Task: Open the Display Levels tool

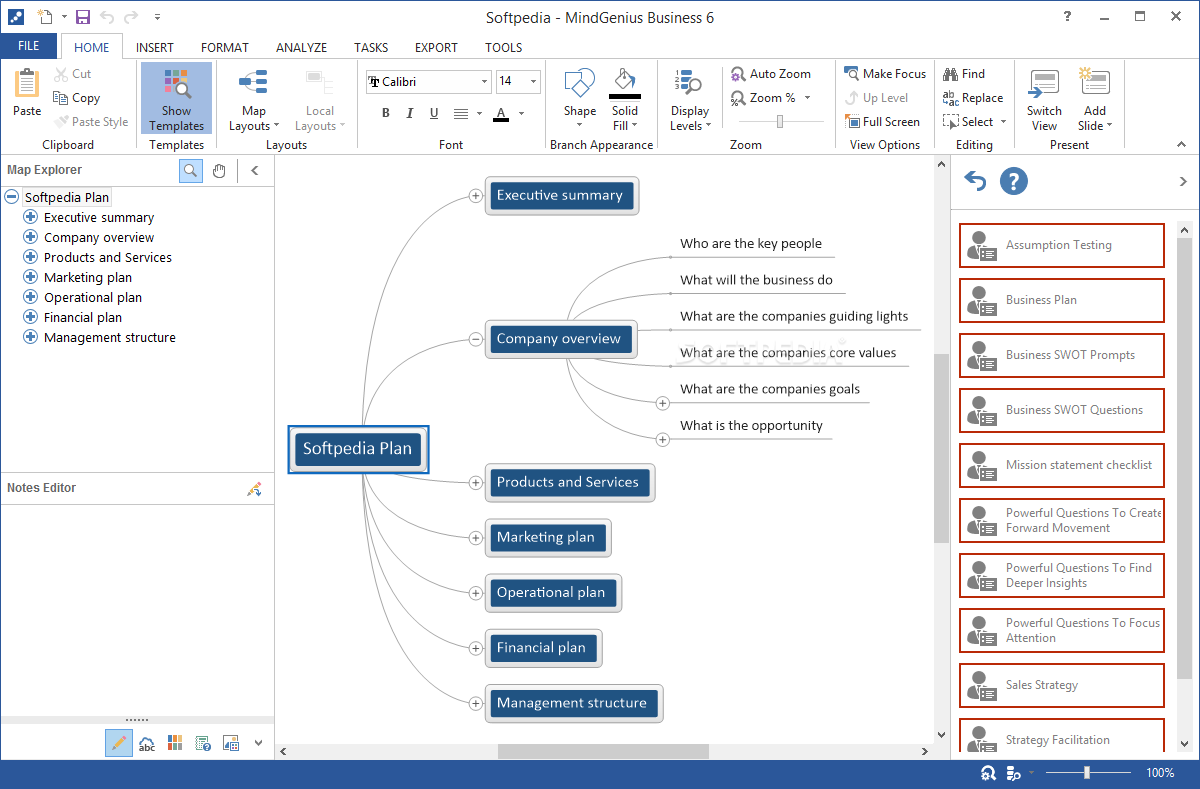Action: (690, 100)
